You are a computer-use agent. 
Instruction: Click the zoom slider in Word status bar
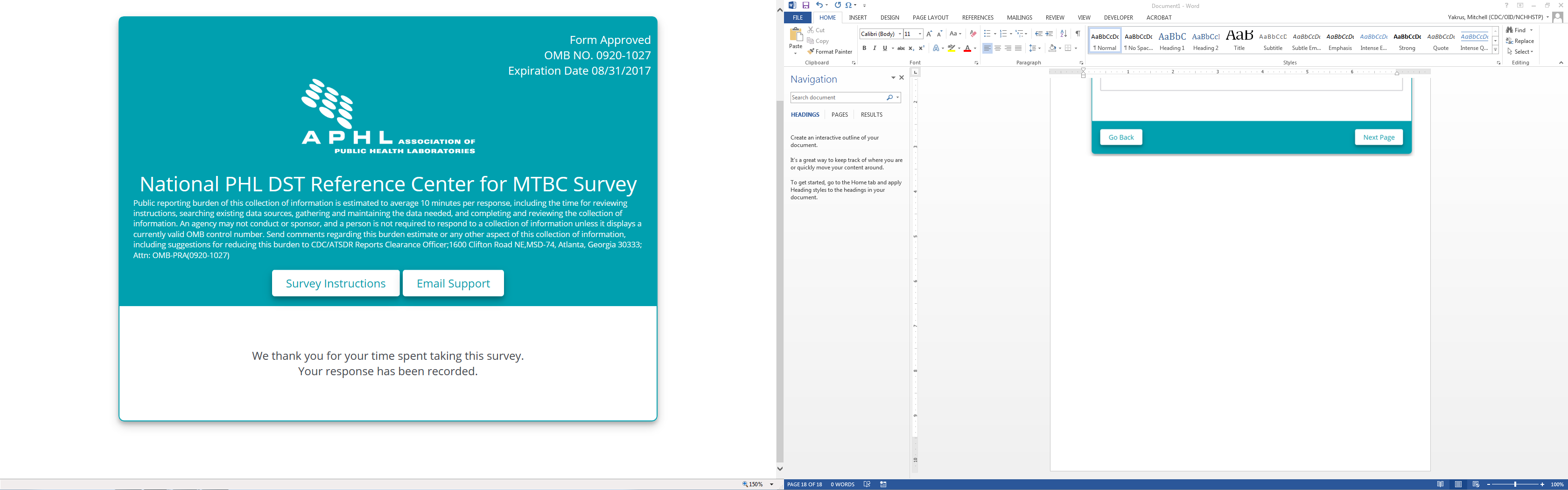click(1515, 484)
